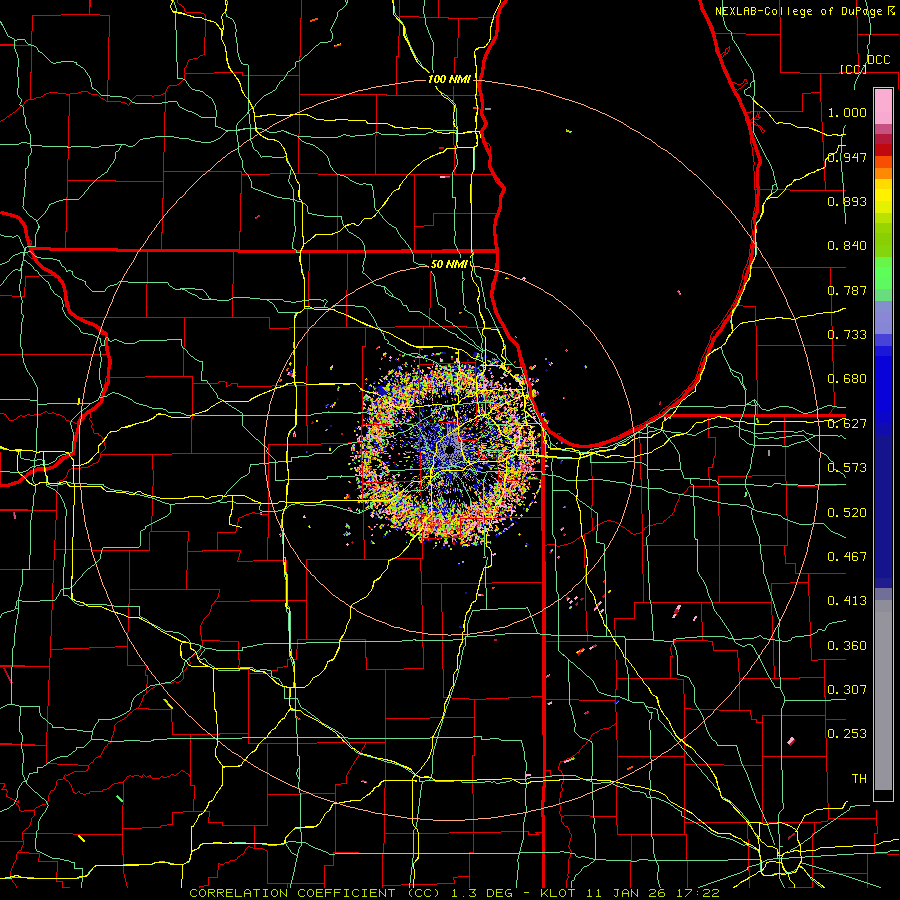Click the 0.253 scale value
This screenshot has height=900, width=900.
point(847,734)
